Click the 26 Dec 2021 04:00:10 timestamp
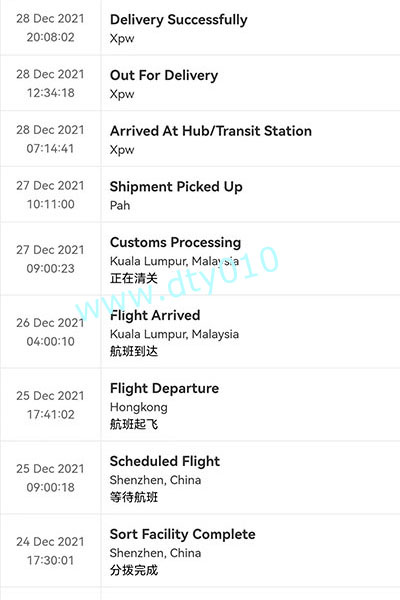This screenshot has width=400, height=600. pyautogui.click(x=50, y=332)
